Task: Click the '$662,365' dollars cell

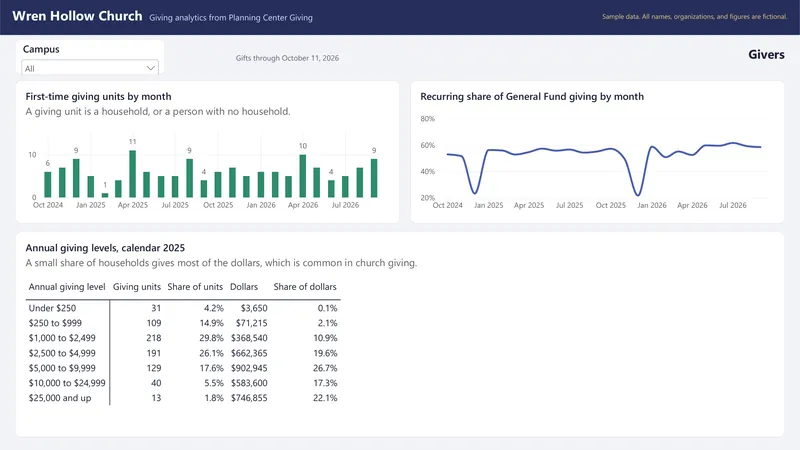Action: click(x=249, y=353)
